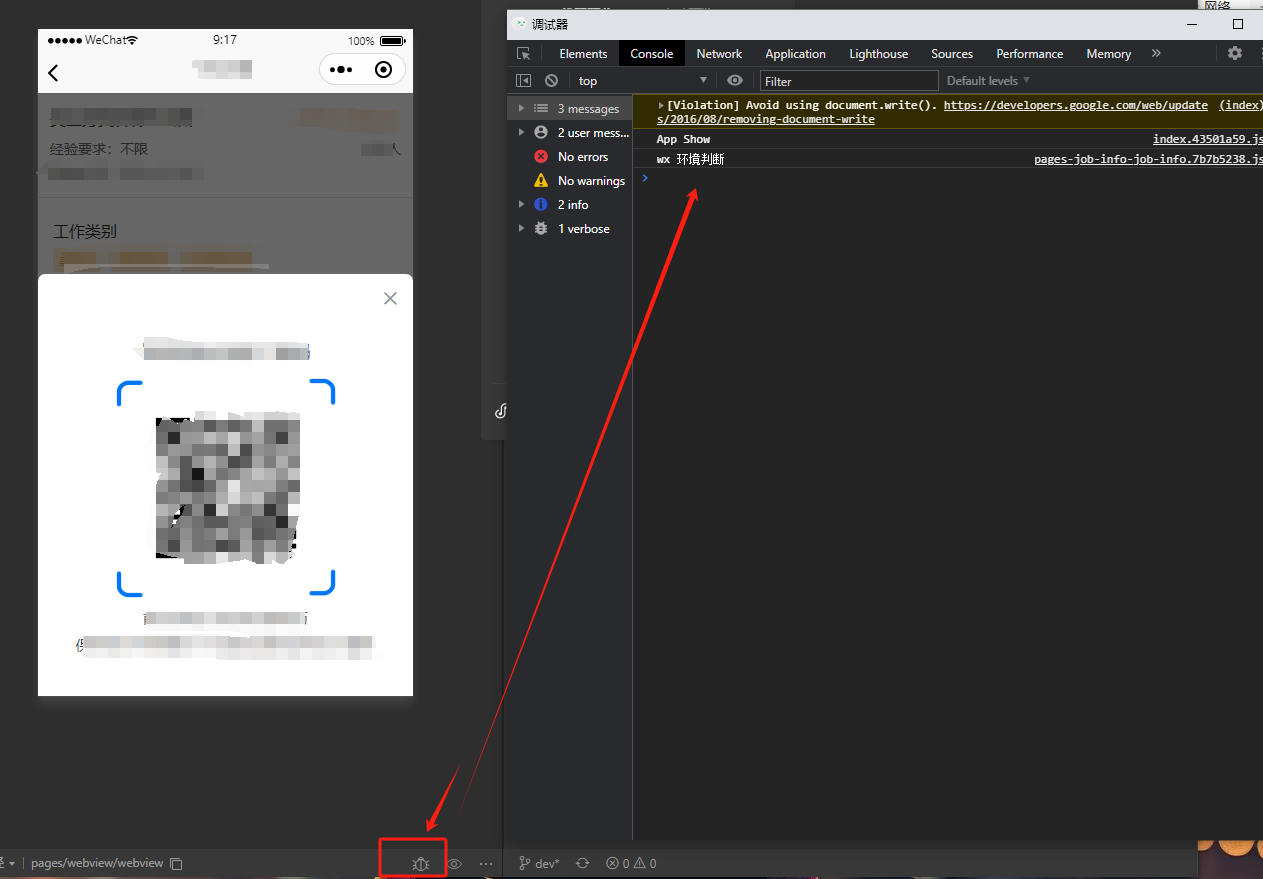Switch to the Network tab

tap(719, 54)
